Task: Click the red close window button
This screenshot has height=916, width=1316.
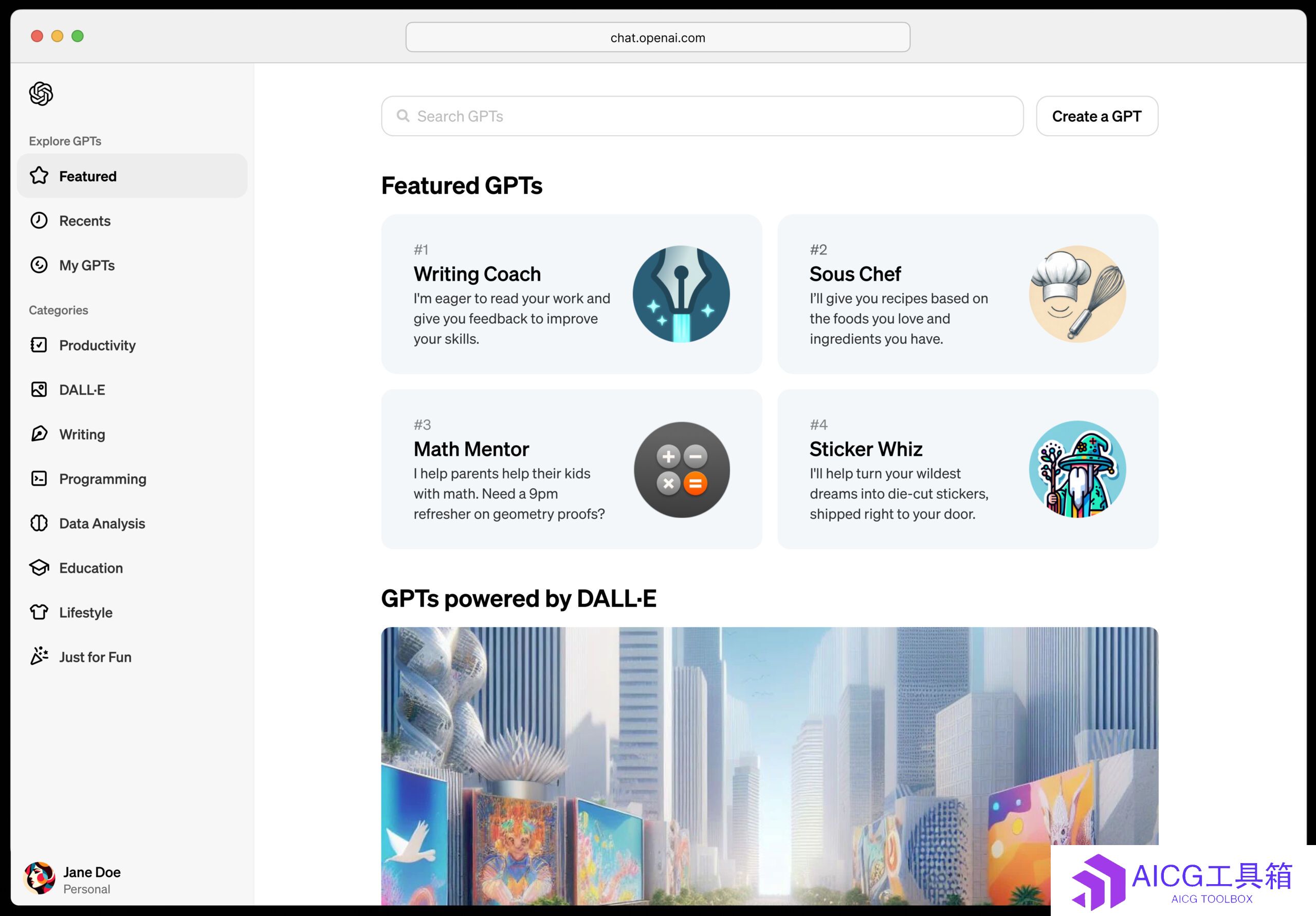Action: point(37,36)
